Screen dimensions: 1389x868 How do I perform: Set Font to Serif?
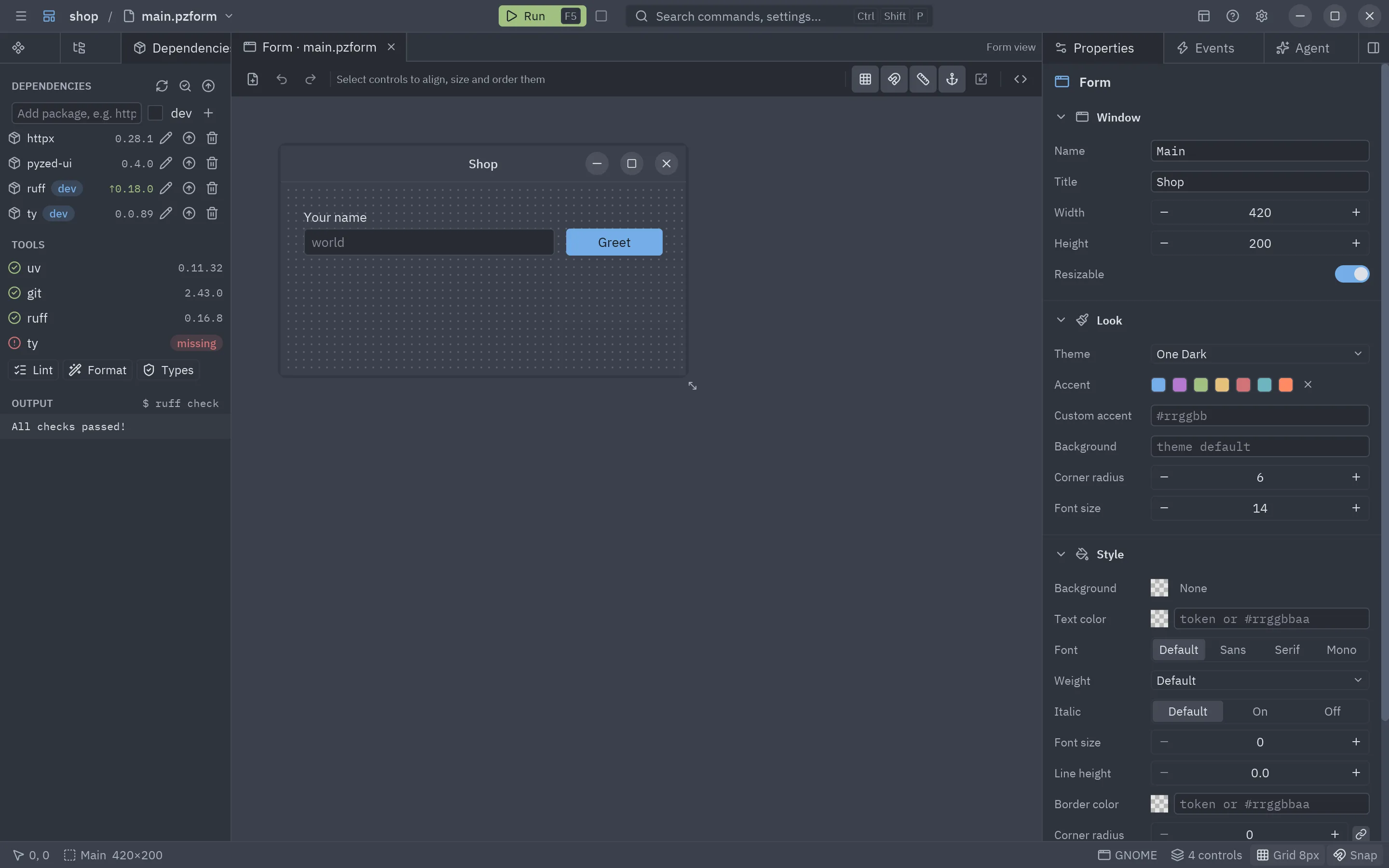pos(1287,650)
